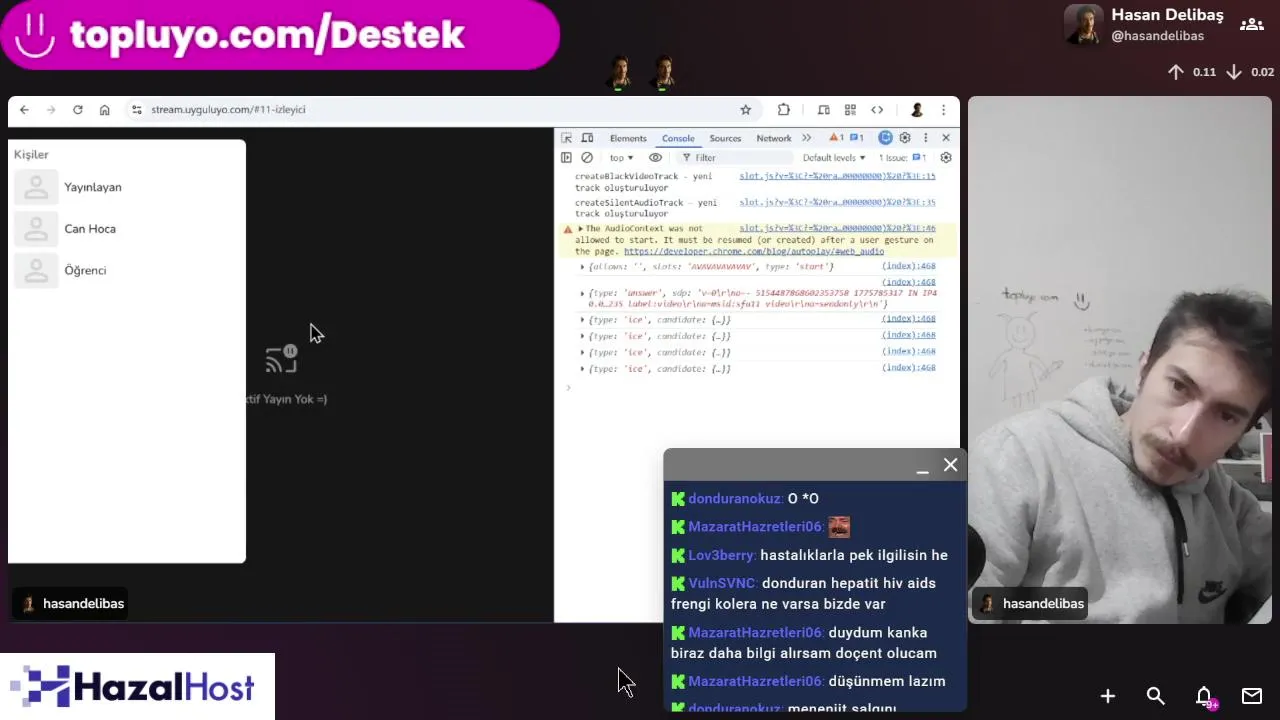Reload the stream.uyguluyo.com page

77,110
